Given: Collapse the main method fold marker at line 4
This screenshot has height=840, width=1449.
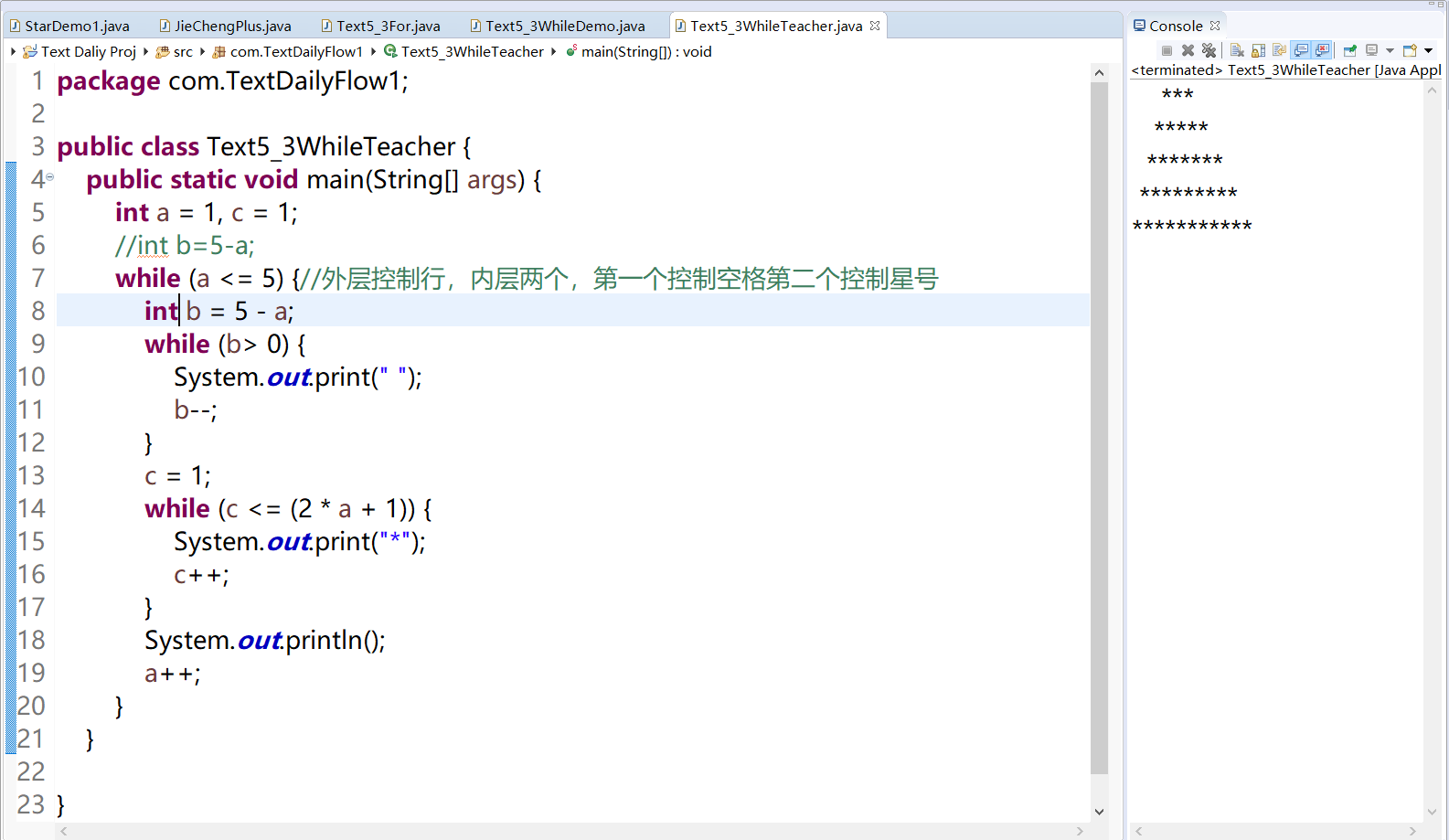Looking at the screenshot, I should pyautogui.click(x=50, y=177).
